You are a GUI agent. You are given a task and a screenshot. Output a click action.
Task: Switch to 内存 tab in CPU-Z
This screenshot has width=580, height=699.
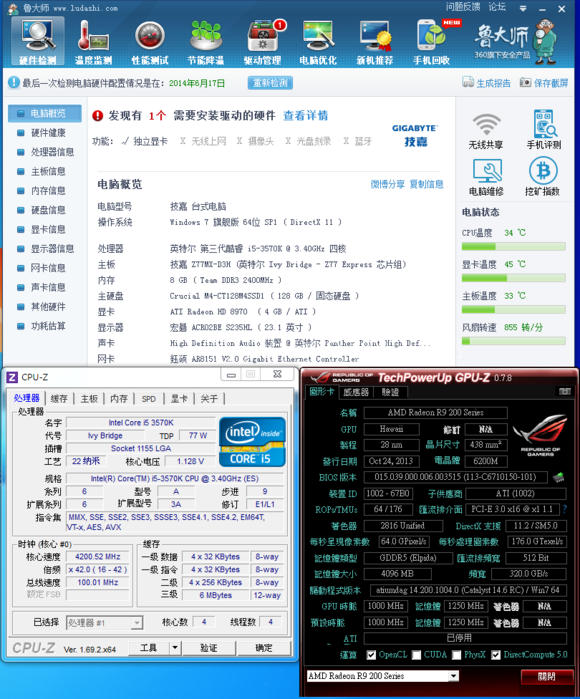(x=119, y=399)
